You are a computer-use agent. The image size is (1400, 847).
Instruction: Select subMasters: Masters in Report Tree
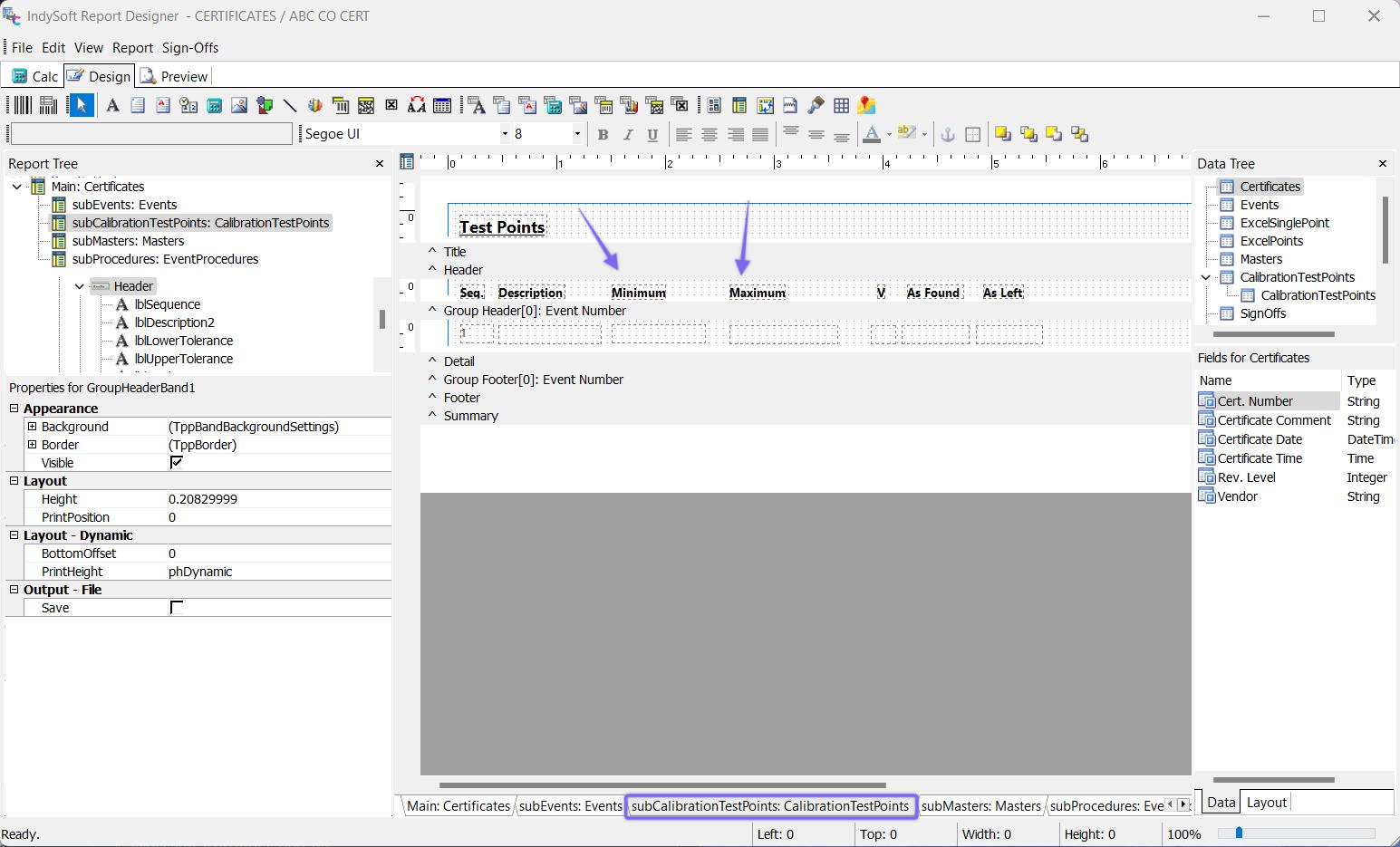pos(128,241)
